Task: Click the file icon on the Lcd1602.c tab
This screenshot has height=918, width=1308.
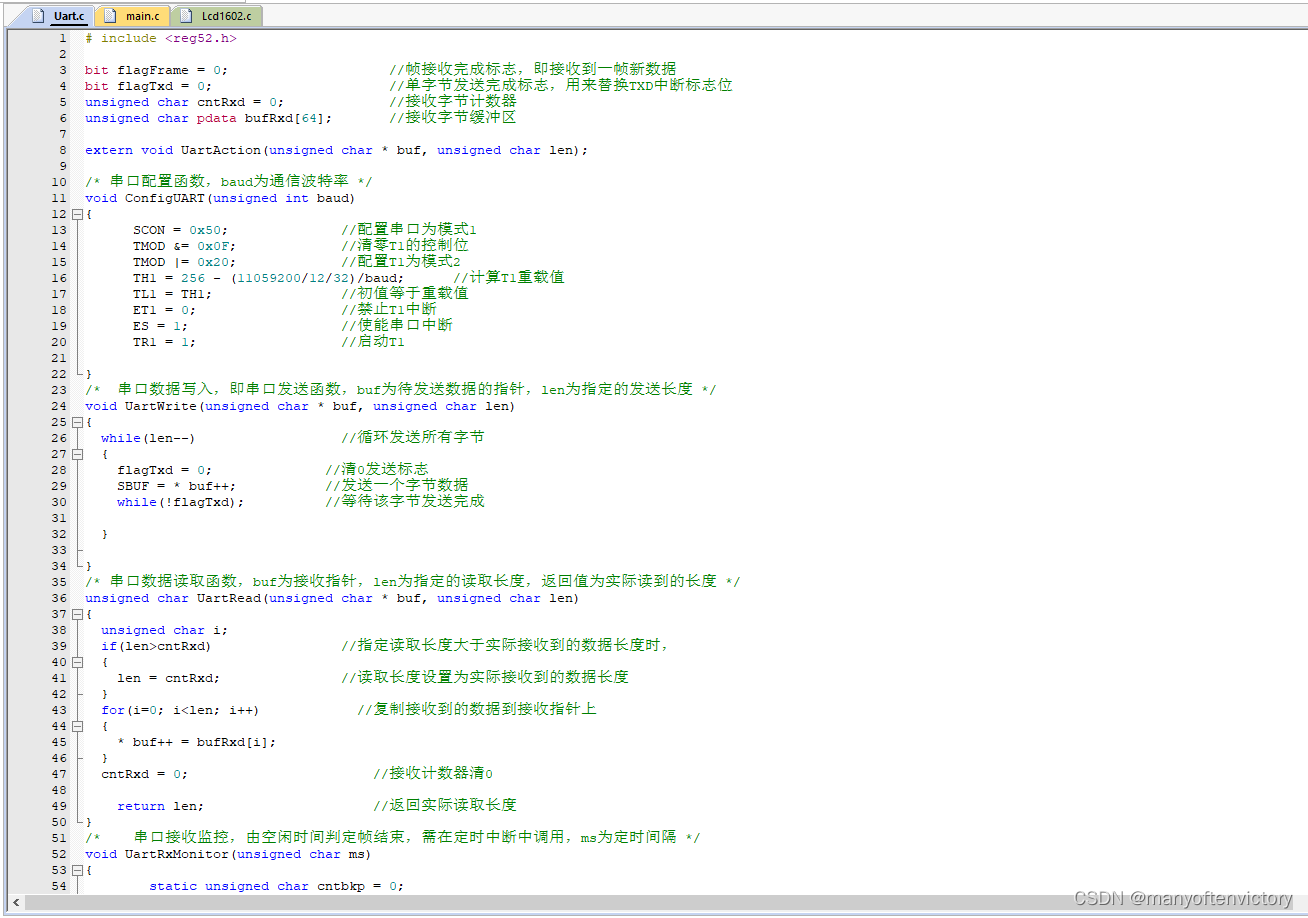Action: (186, 16)
